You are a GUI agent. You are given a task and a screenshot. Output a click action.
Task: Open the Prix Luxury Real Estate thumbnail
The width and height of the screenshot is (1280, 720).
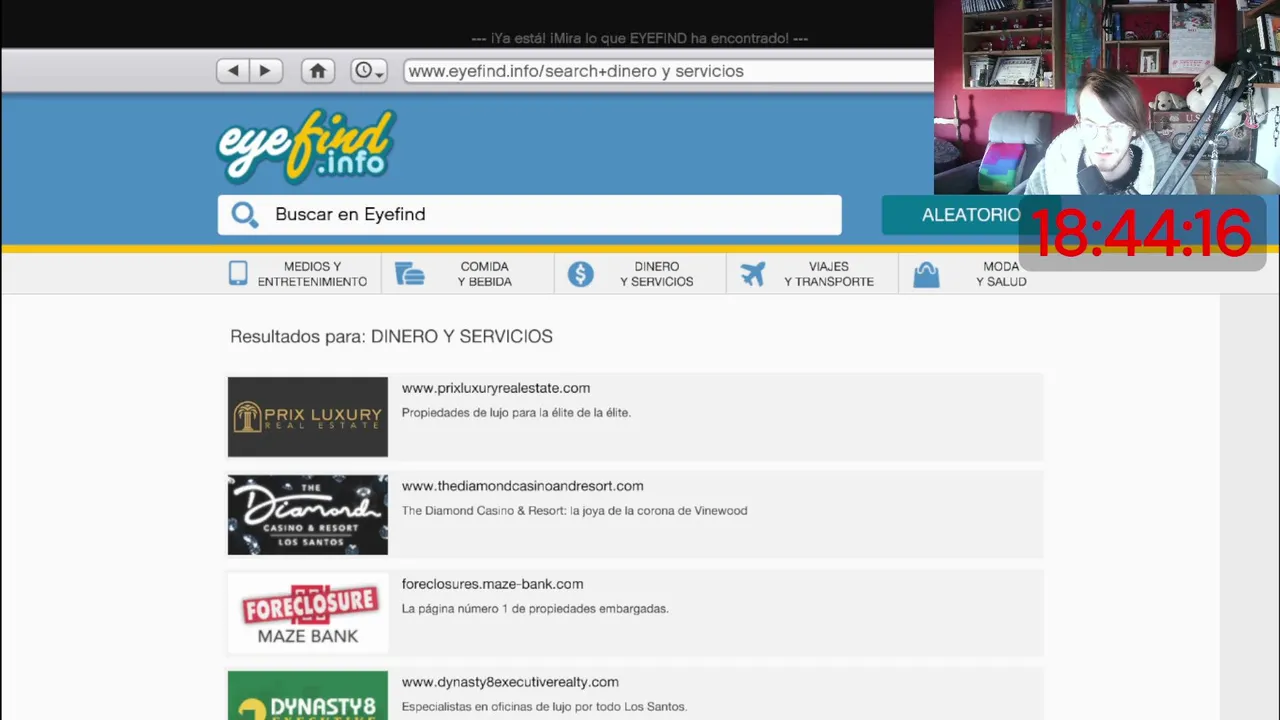pyautogui.click(x=308, y=417)
